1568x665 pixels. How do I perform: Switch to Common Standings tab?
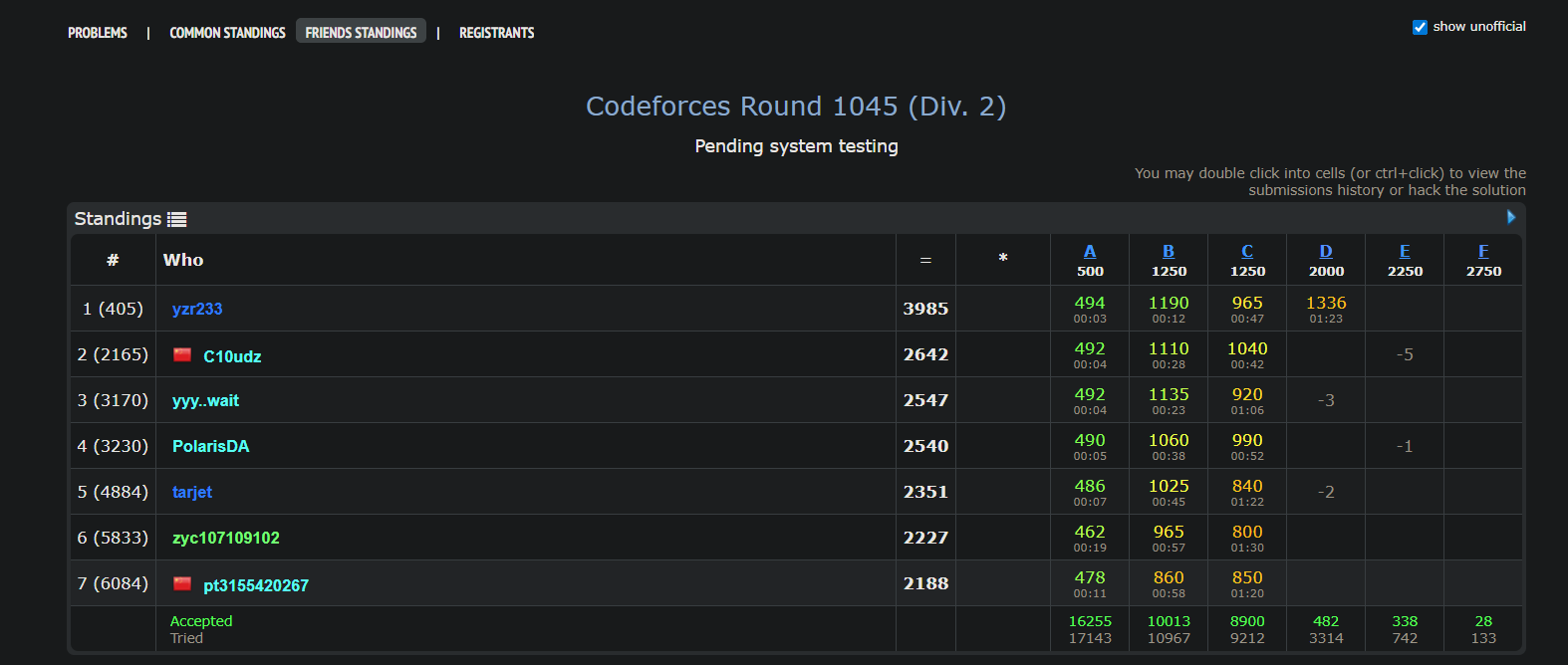pos(227,33)
